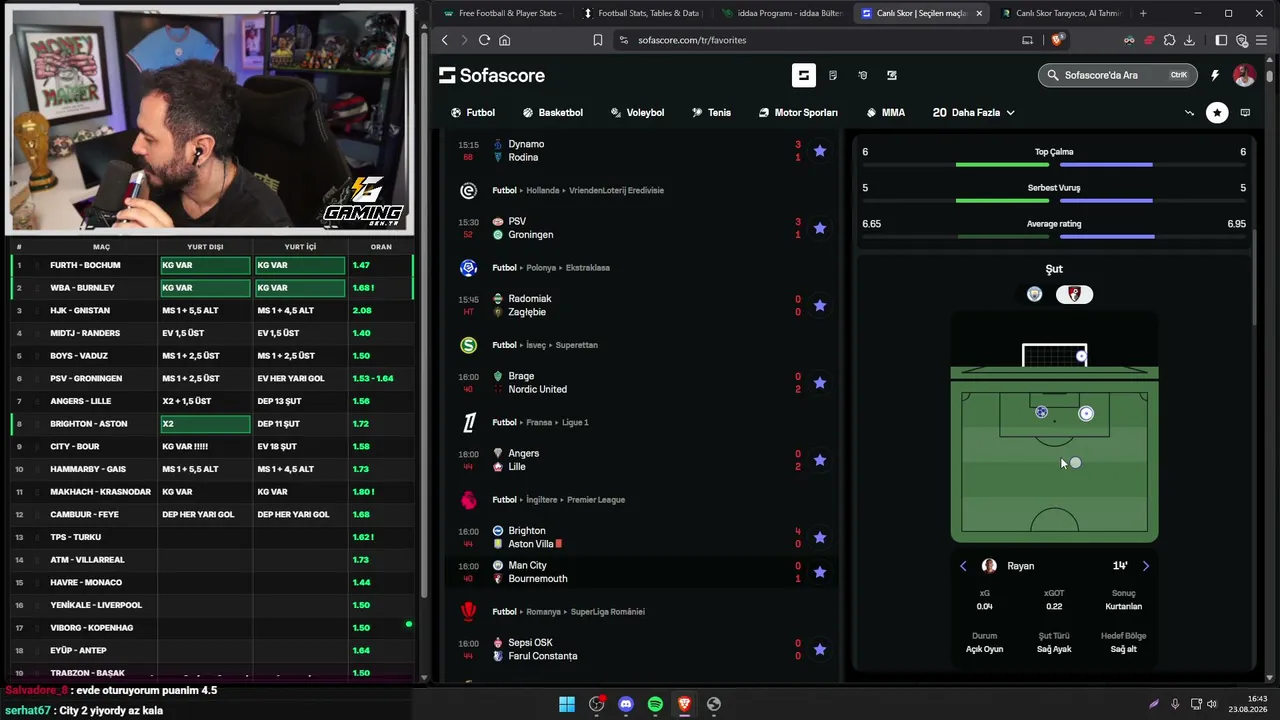Open the Brighton vs Aston Villa match row
Viewport: 1280px width, 720px height.
(640, 537)
